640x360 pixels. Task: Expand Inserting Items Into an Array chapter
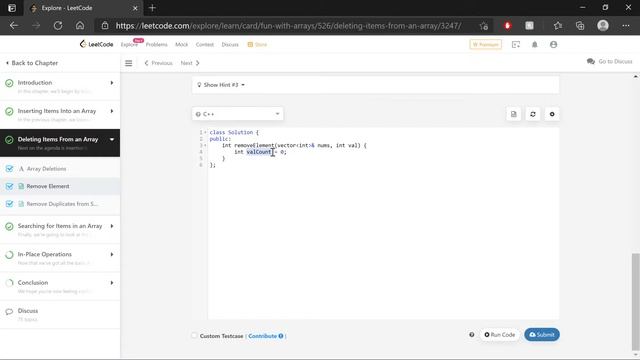(x=112, y=111)
